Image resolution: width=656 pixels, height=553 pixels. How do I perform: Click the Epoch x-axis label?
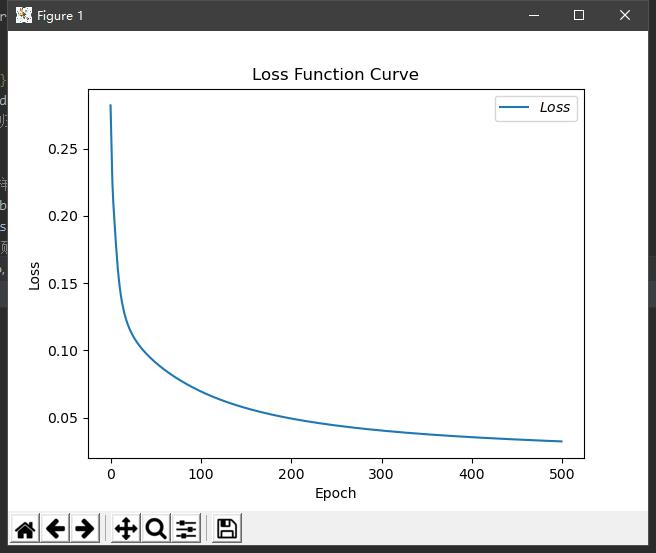click(x=336, y=493)
